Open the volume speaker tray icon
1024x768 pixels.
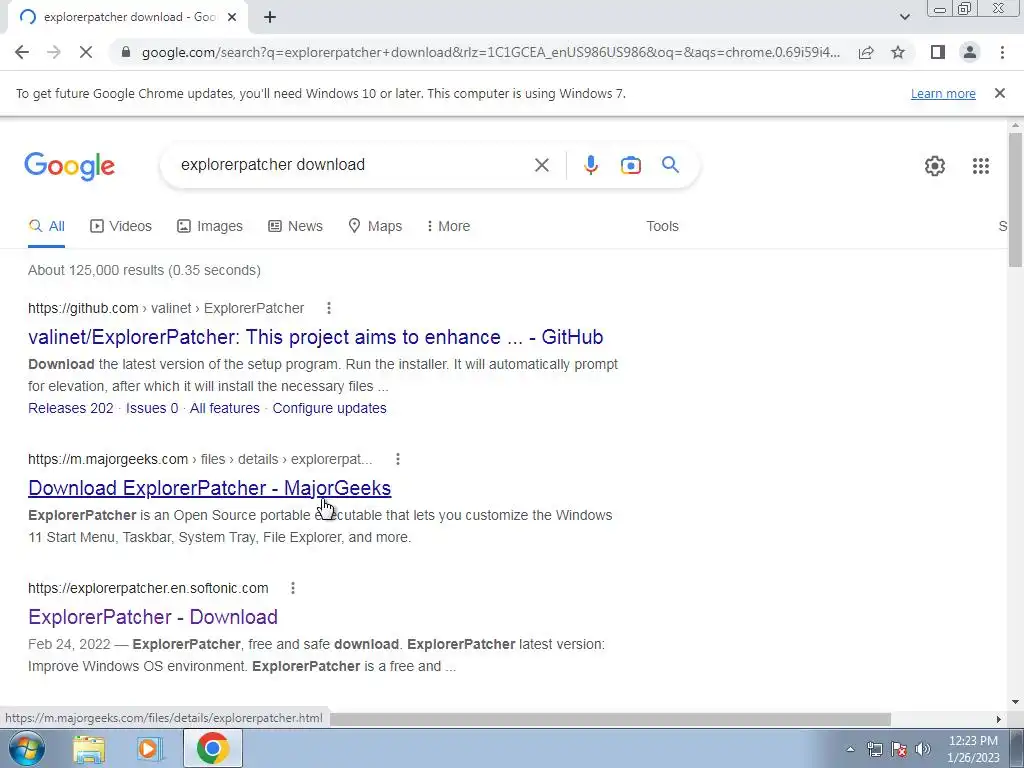923,750
